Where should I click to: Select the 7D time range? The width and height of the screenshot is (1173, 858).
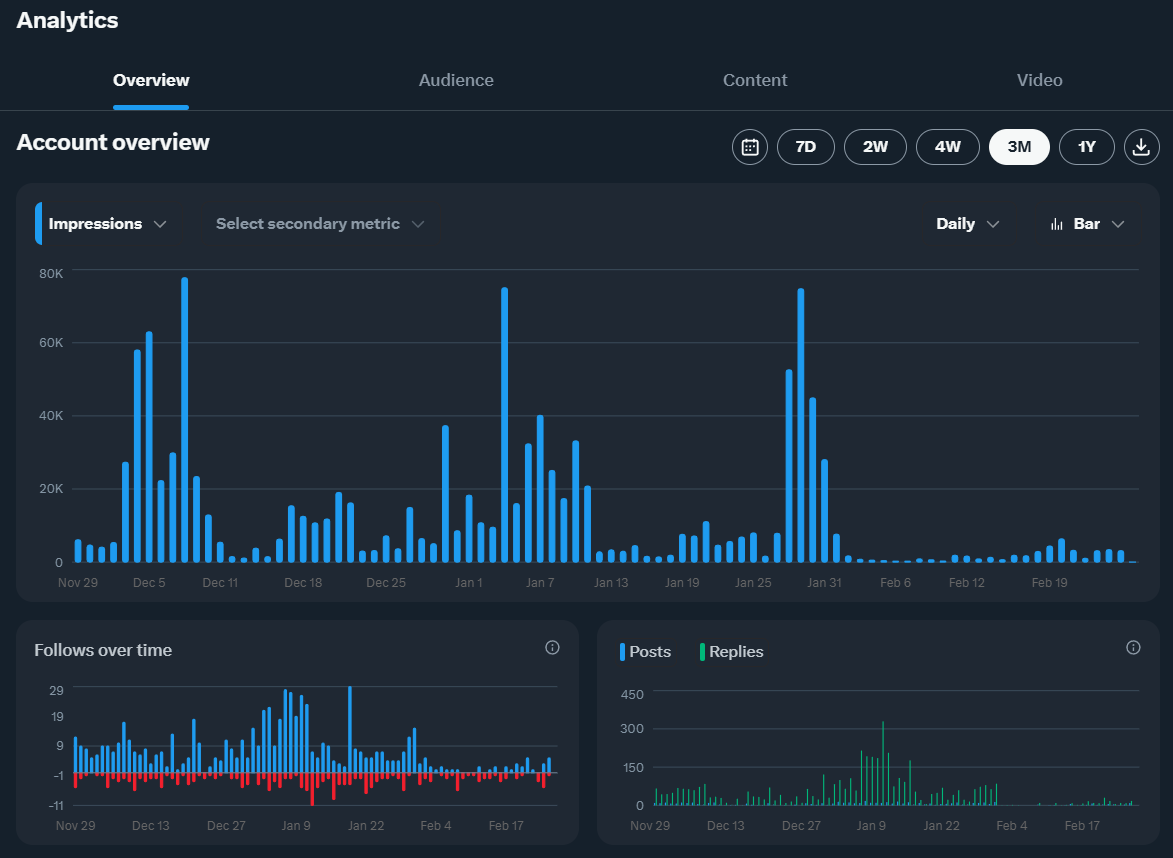tap(805, 147)
